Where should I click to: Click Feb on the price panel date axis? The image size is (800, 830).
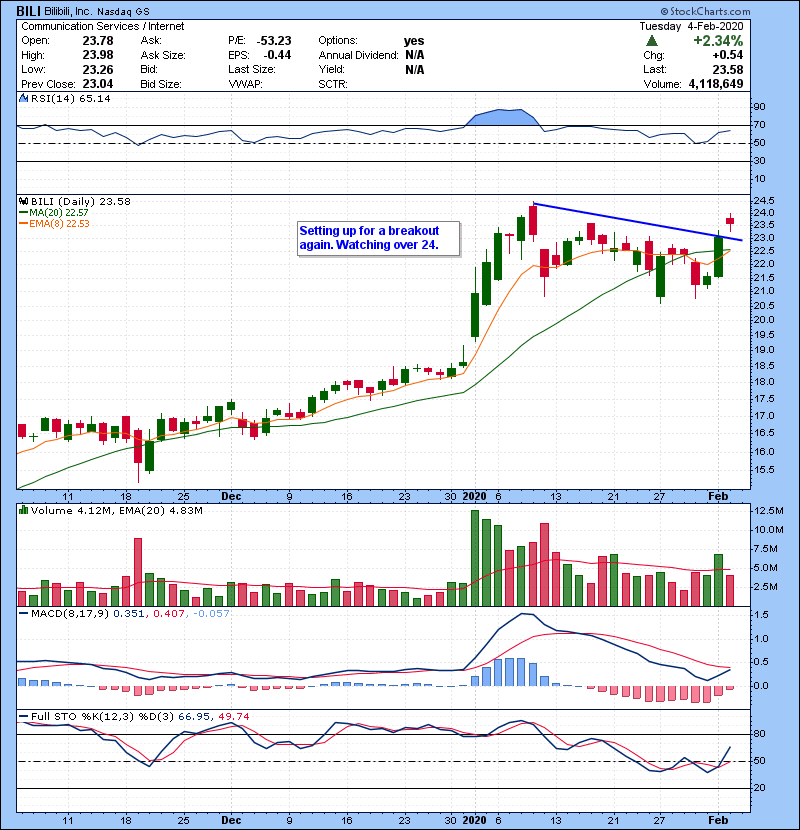[x=718, y=497]
